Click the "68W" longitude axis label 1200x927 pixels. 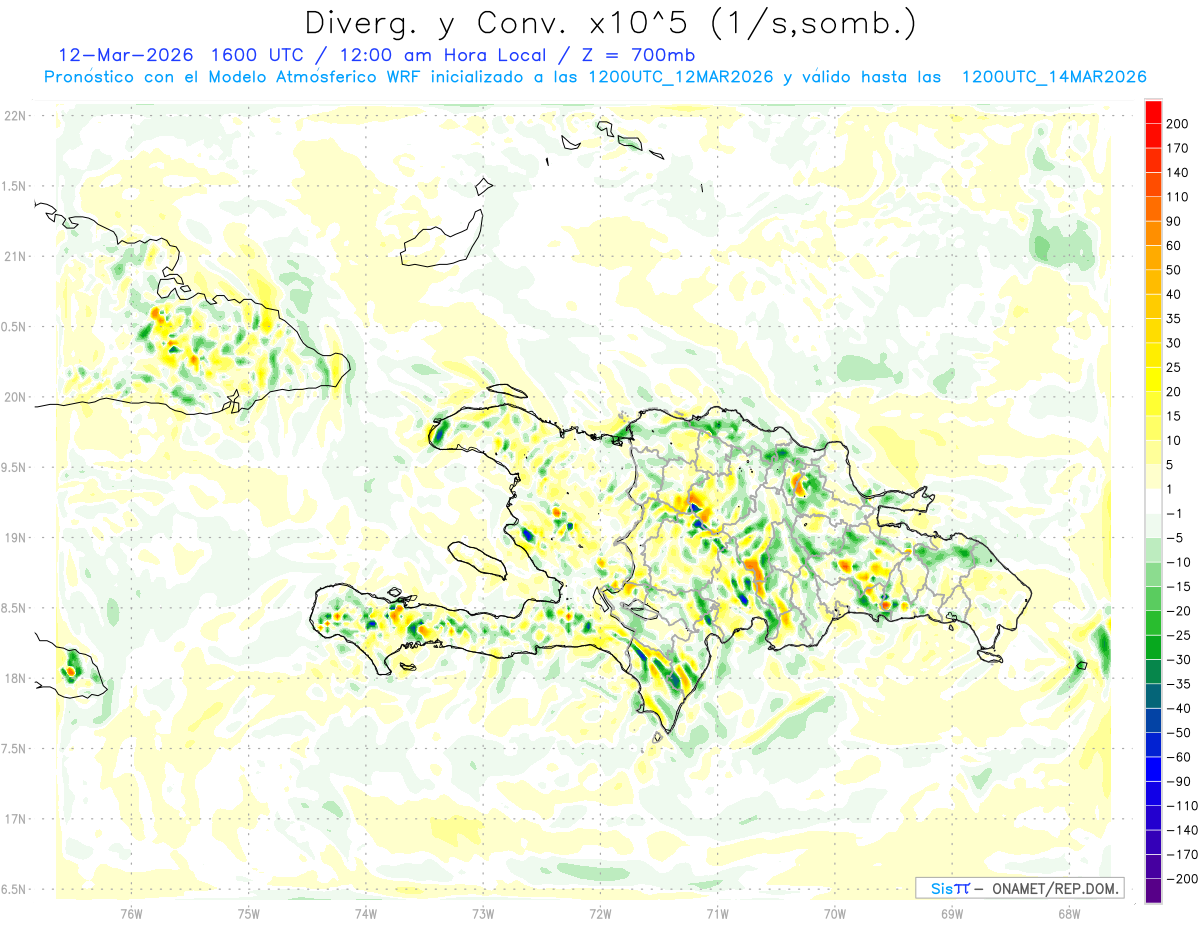coord(1068,912)
